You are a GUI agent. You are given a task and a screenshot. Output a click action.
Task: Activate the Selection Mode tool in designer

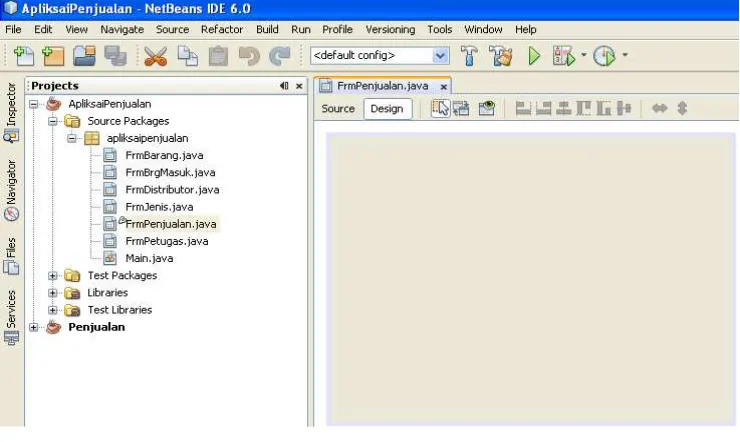click(x=440, y=108)
